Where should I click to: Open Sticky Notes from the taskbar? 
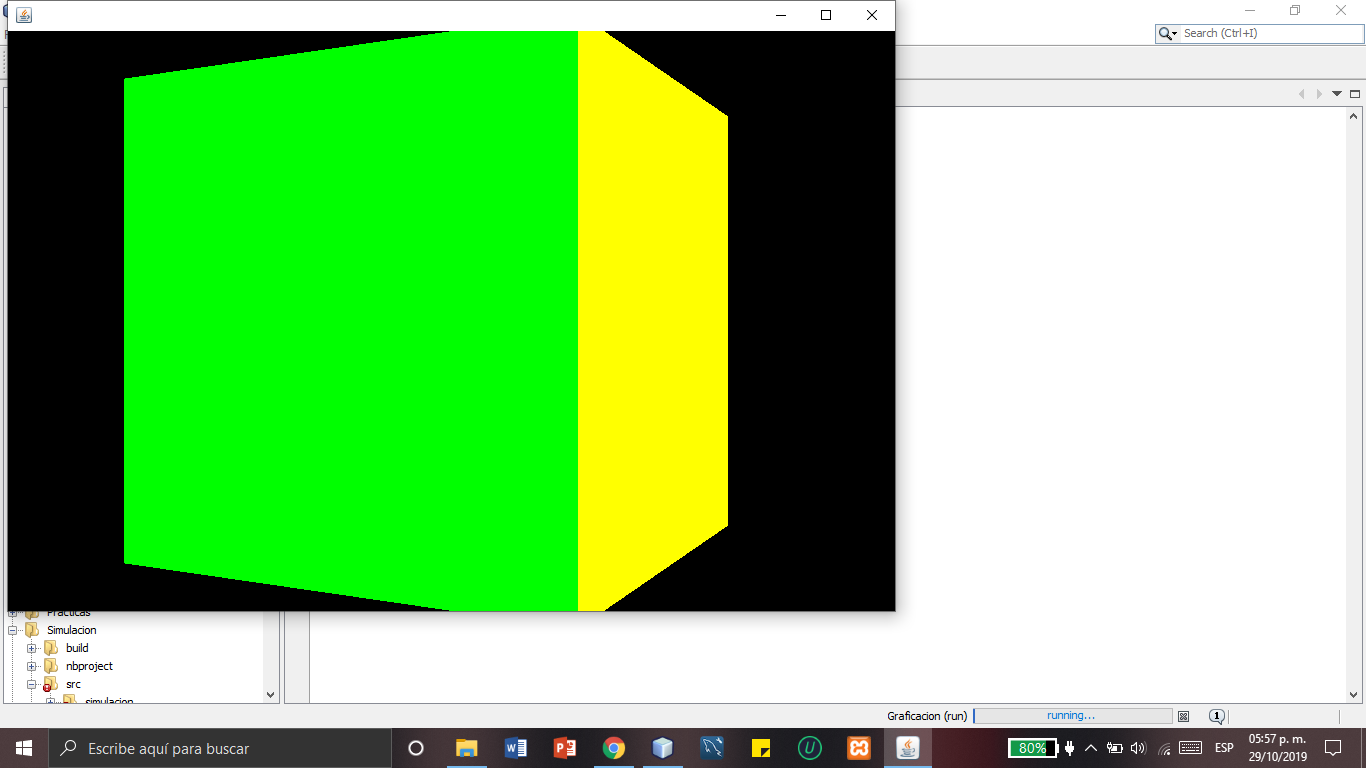tap(761, 747)
